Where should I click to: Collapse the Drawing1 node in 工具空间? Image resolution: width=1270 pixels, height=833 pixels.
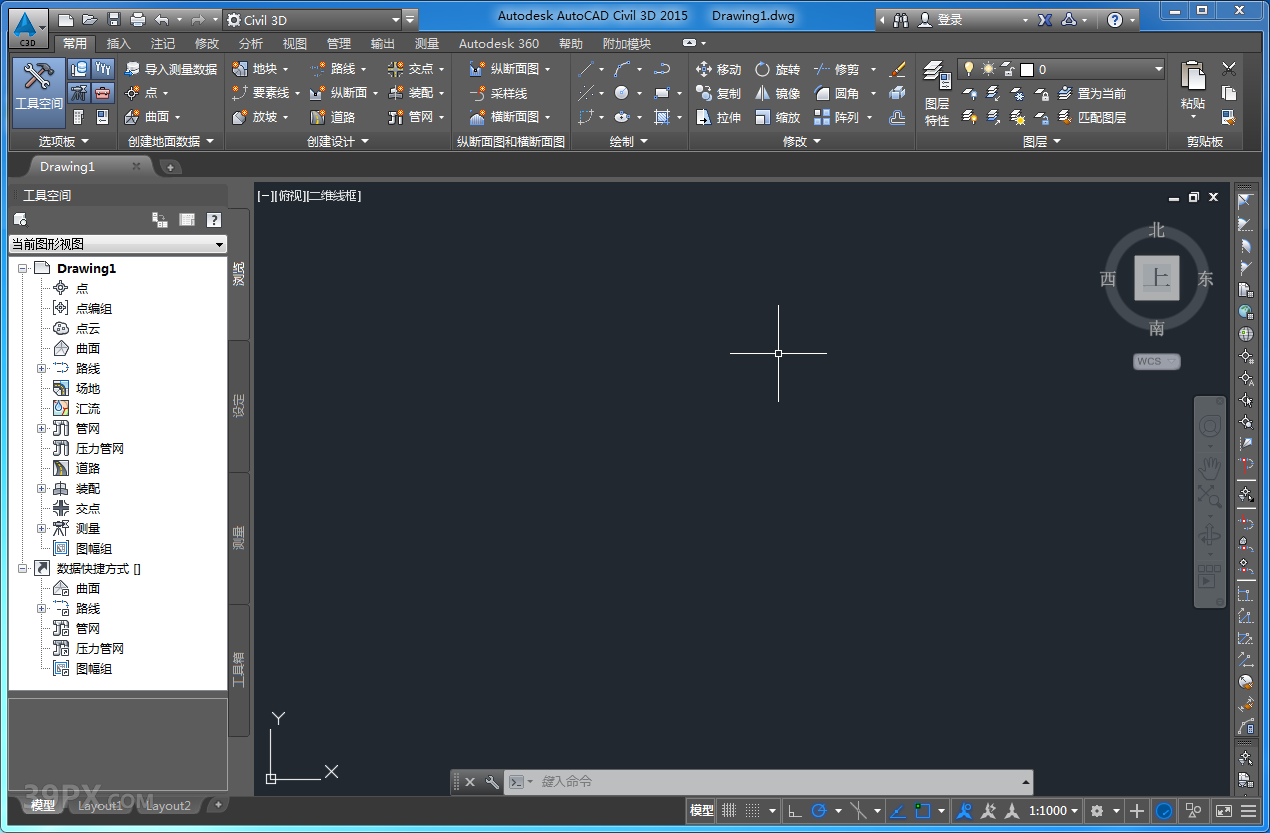coord(22,267)
